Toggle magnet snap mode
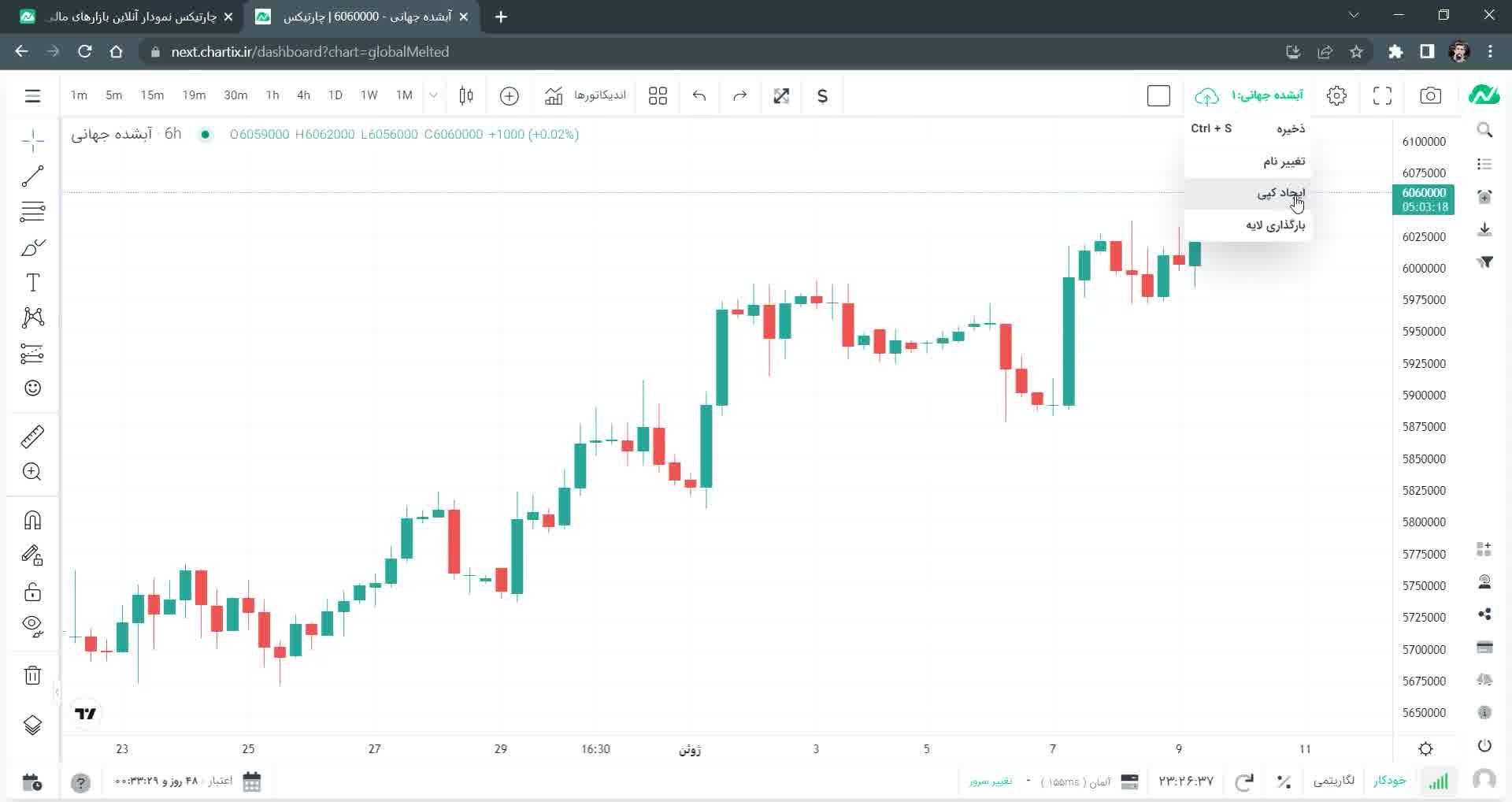Screen dimensions: 1512x802 click(32, 520)
